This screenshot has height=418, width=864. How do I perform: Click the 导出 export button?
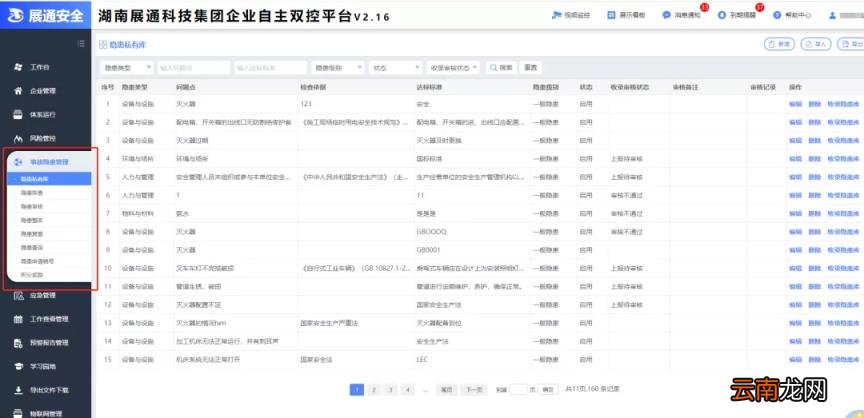coord(851,44)
